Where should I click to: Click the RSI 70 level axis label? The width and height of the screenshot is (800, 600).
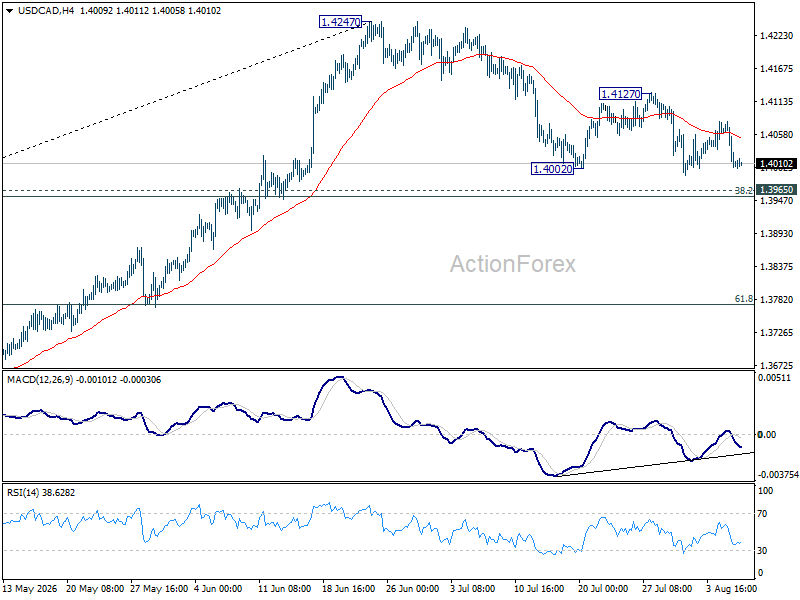click(x=762, y=514)
